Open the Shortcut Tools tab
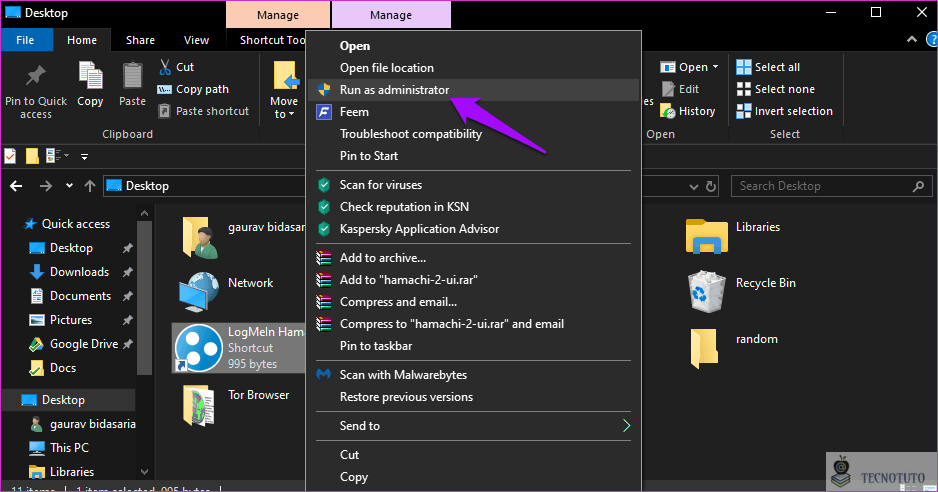938x492 pixels. (272, 40)
